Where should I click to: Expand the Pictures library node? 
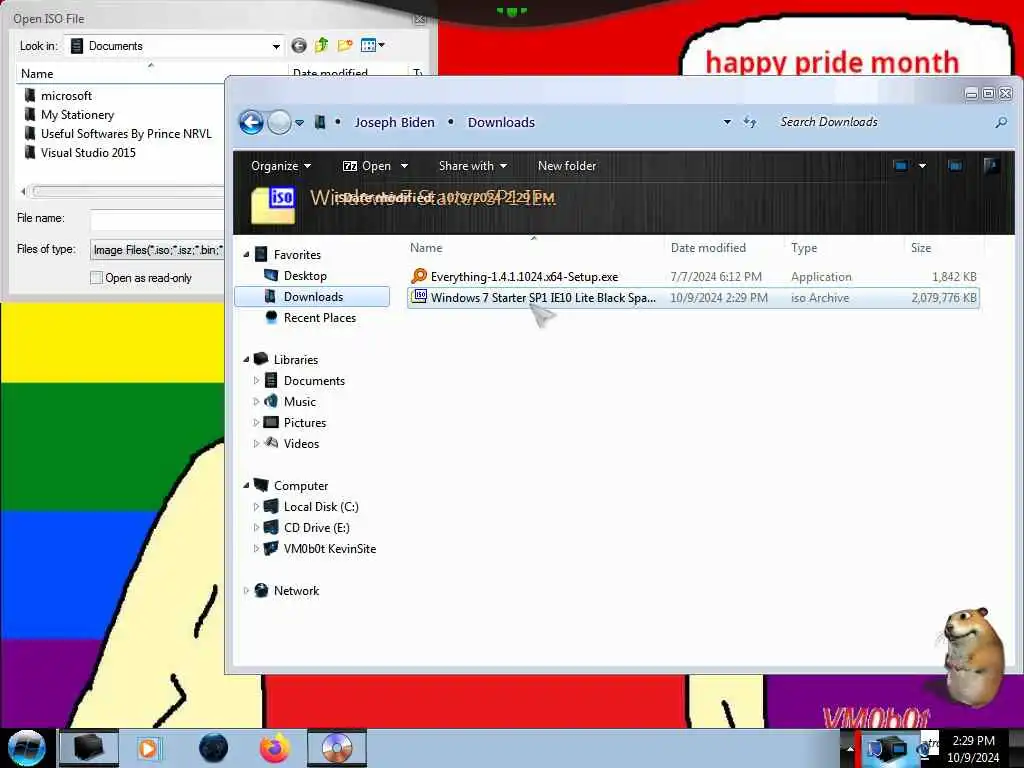coord(256,423)
